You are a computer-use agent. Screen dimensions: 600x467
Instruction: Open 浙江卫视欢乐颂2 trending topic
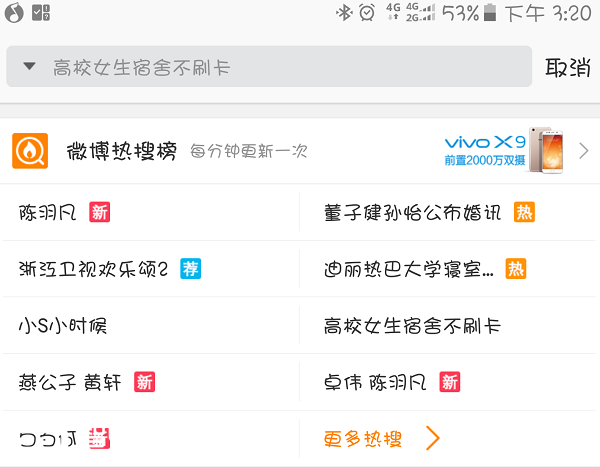[93, 269]
